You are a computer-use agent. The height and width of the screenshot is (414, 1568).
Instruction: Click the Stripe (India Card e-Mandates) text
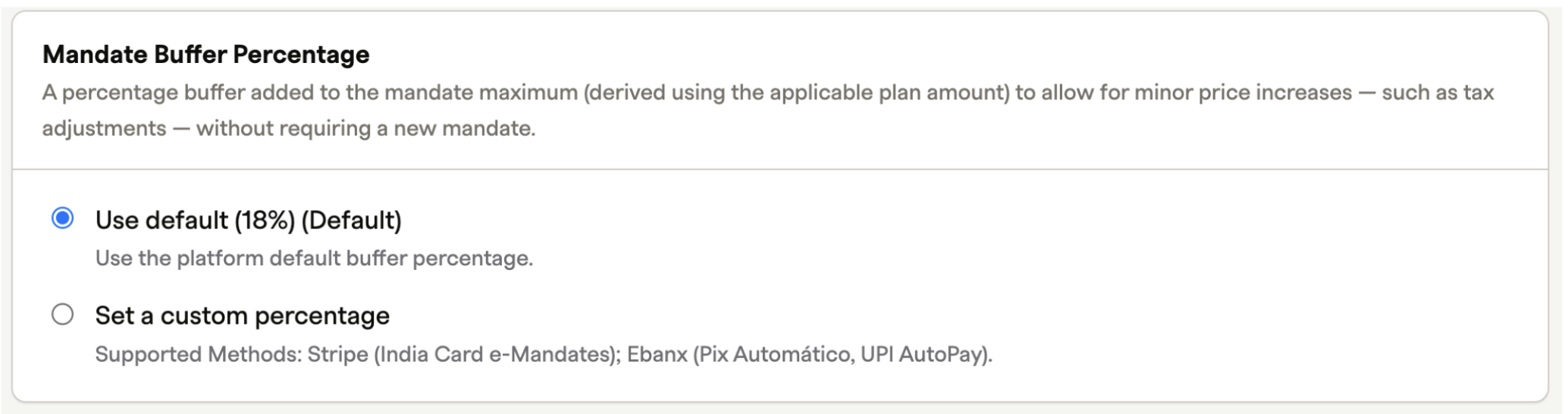[464, 354]
